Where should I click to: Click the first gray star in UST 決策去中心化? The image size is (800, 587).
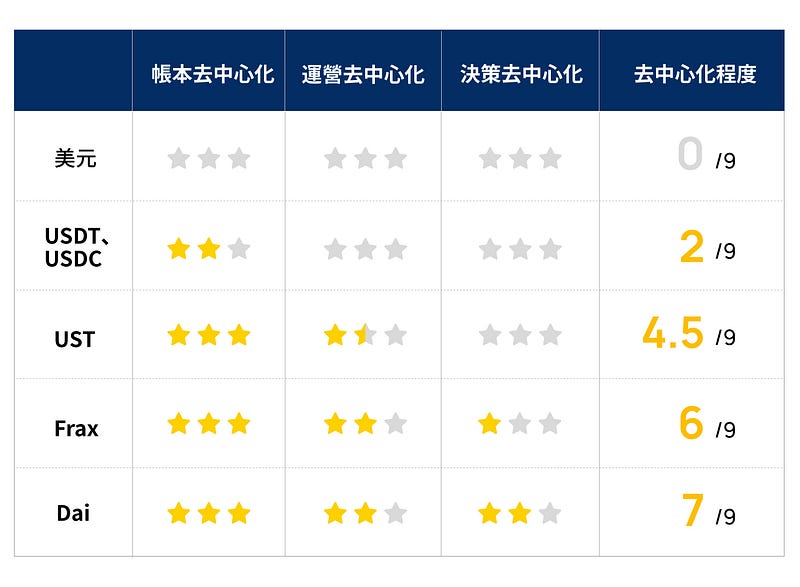[x=490, y=335]
